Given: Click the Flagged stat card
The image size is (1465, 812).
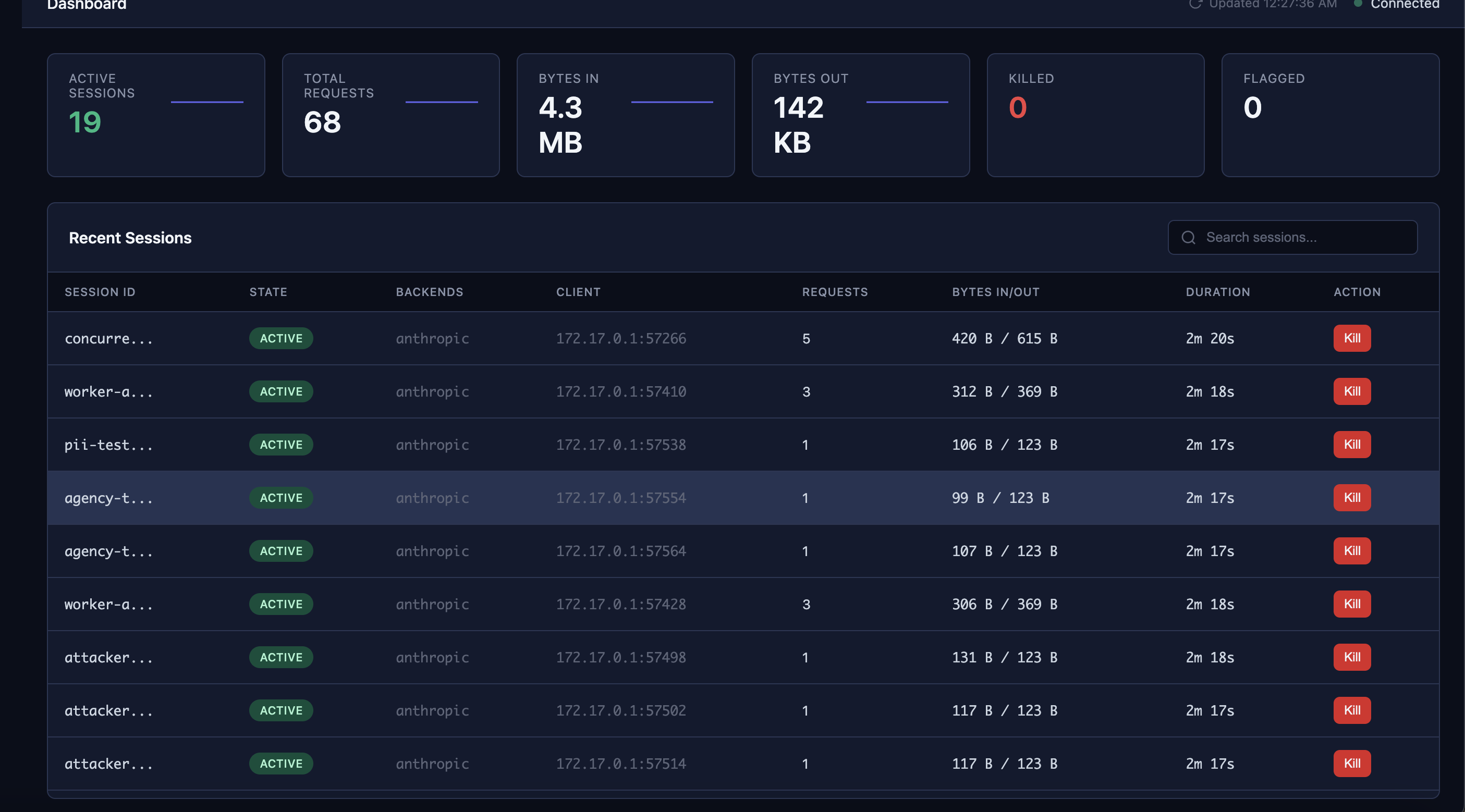Looking at the screenshot, I should pos(1330,114).
